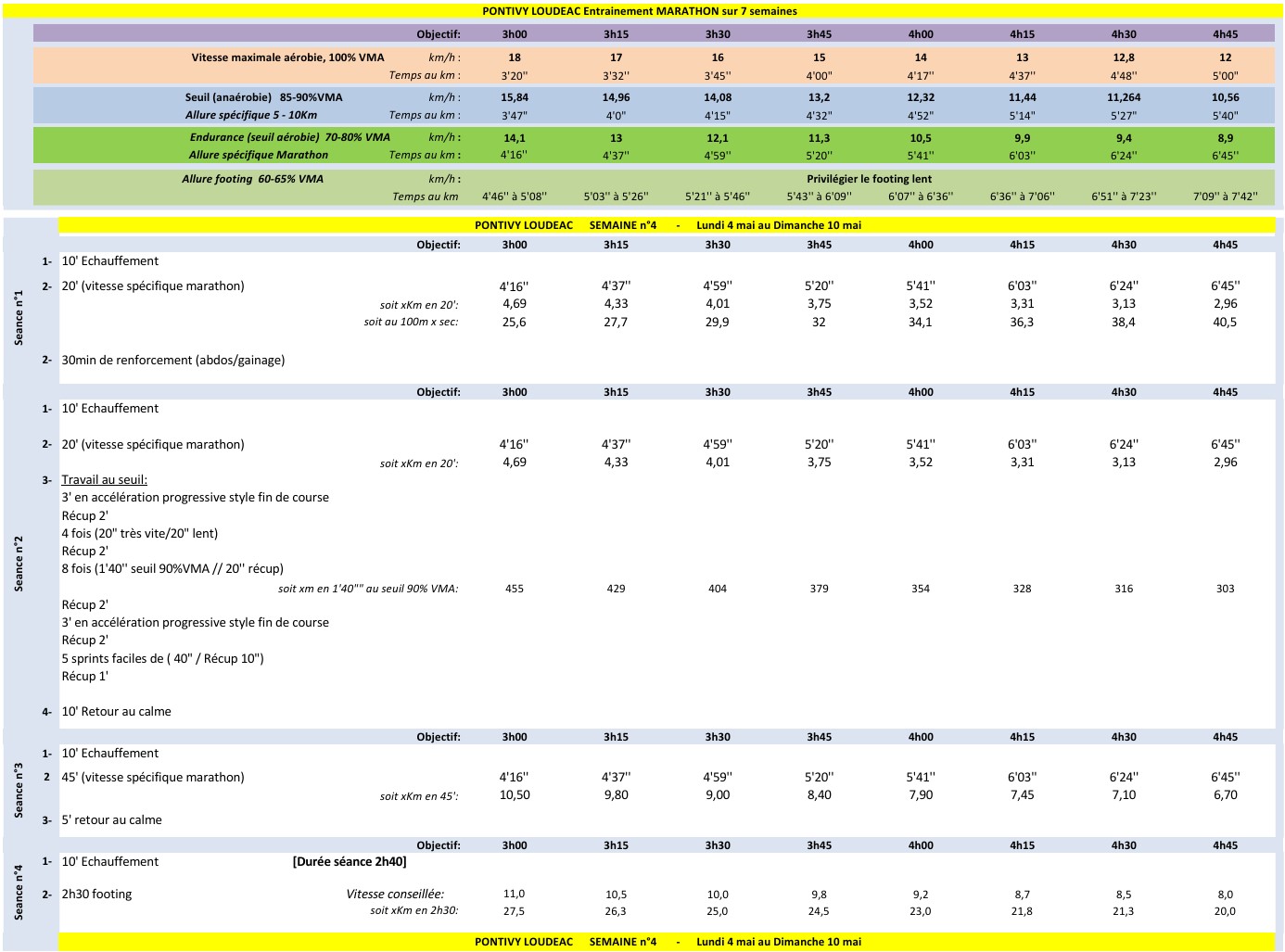Select the 'Allure footing 60-65% VMA' label

(252, 179)
